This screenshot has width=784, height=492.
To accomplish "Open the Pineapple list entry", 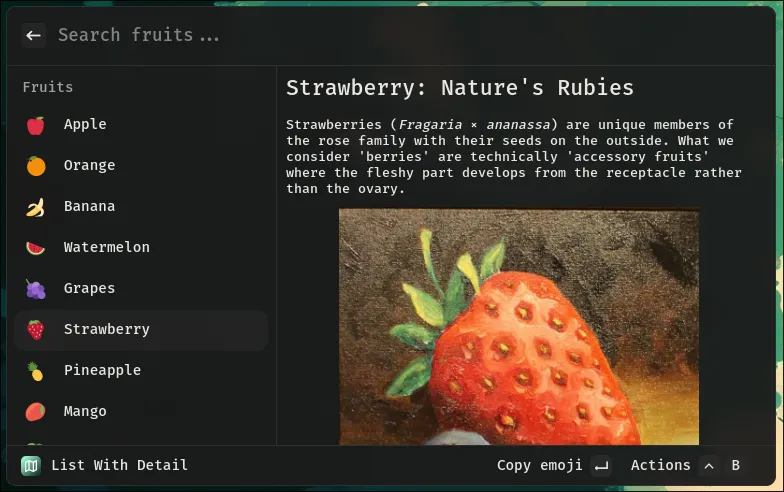I will click(102, 371).
